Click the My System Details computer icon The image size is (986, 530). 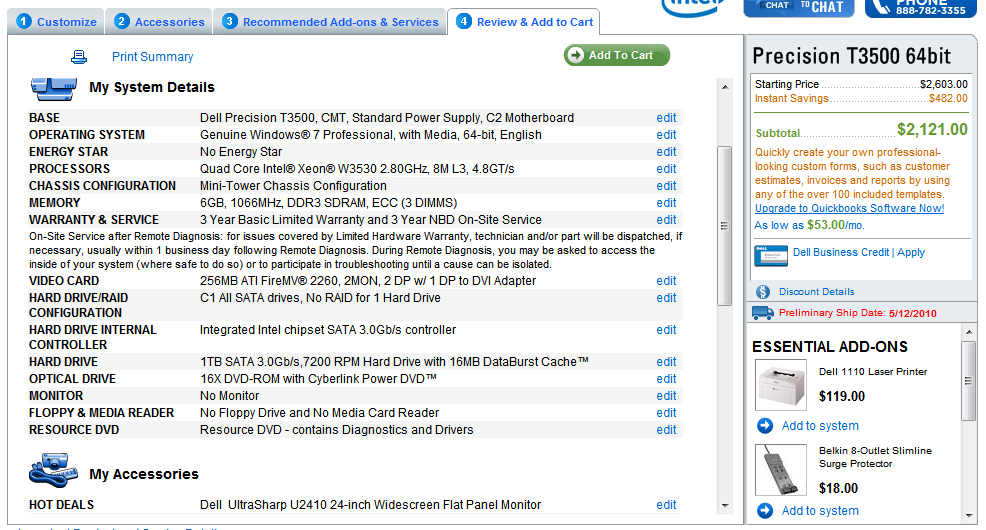point(53,87)
